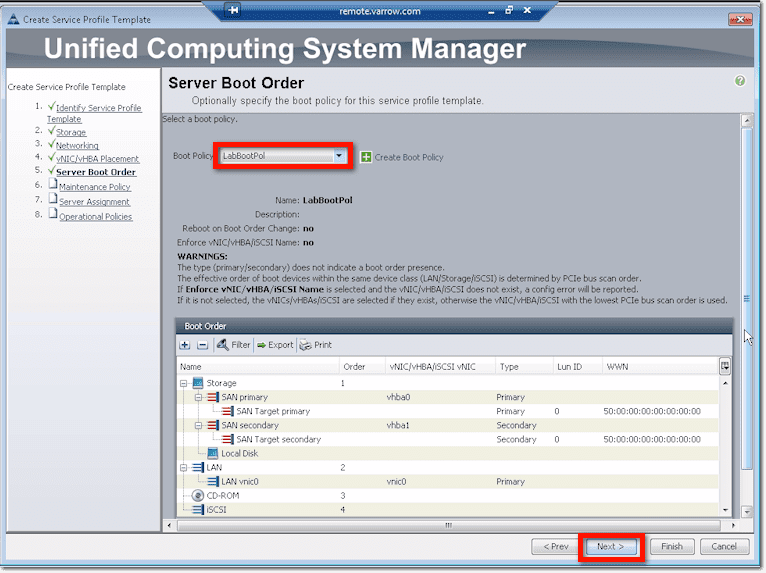
Task: Open the Boot Policy dropdown LabBootPol
Action: (x=283, y=156)
